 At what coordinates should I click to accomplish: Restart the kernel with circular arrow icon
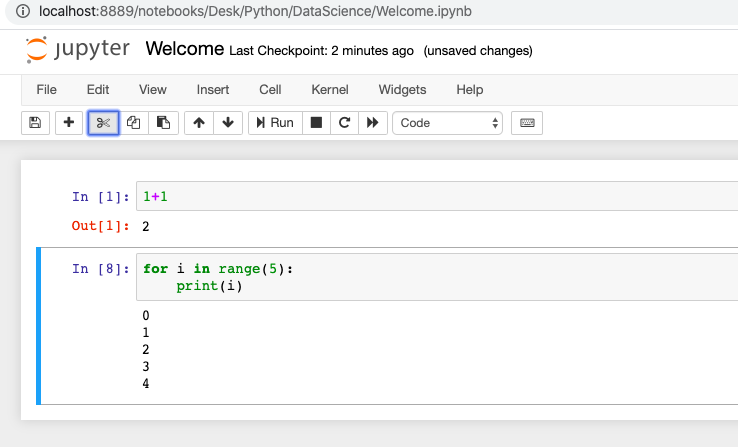pos(345,123)
